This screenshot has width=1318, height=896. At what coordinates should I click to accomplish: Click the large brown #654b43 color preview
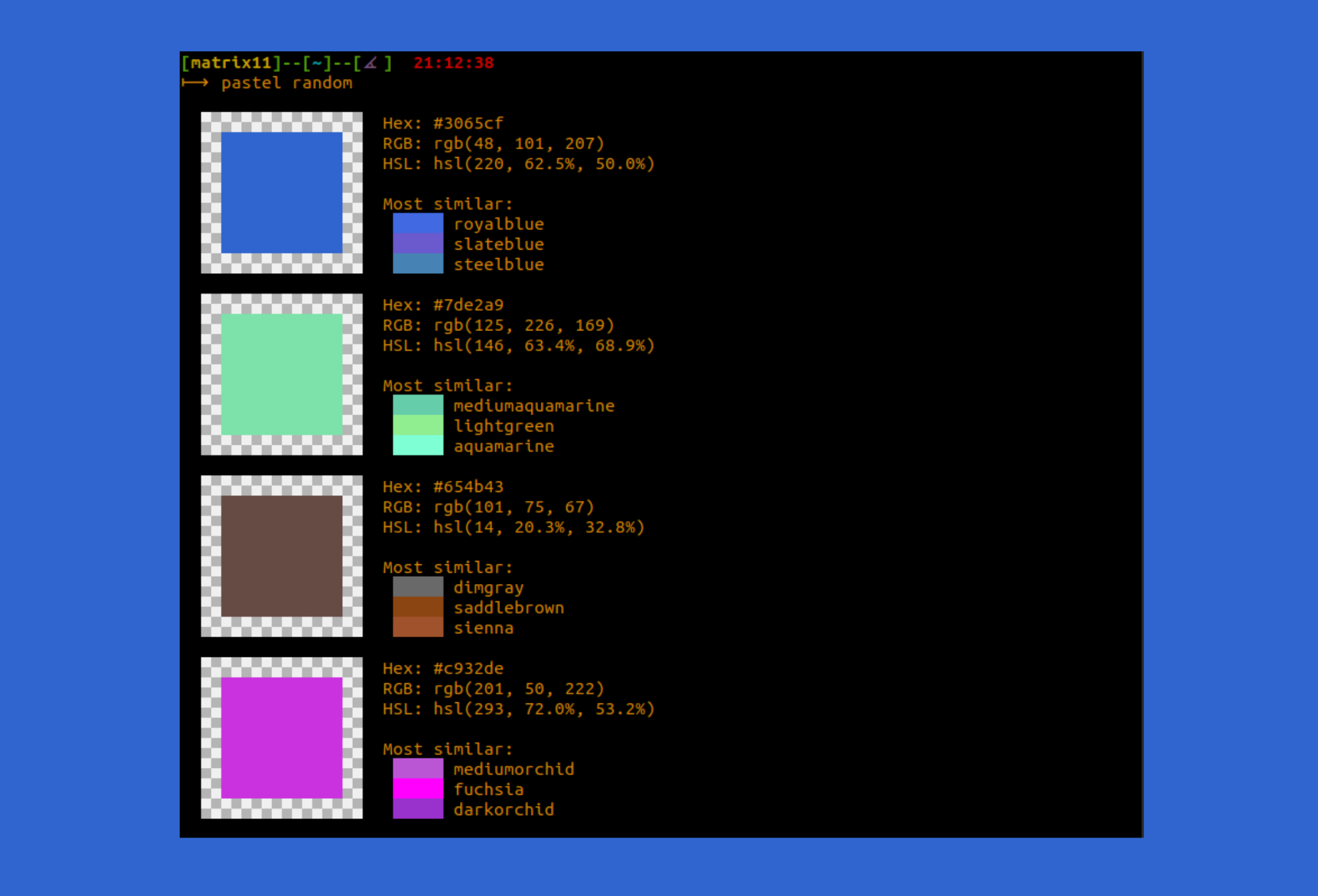point(281,556)
